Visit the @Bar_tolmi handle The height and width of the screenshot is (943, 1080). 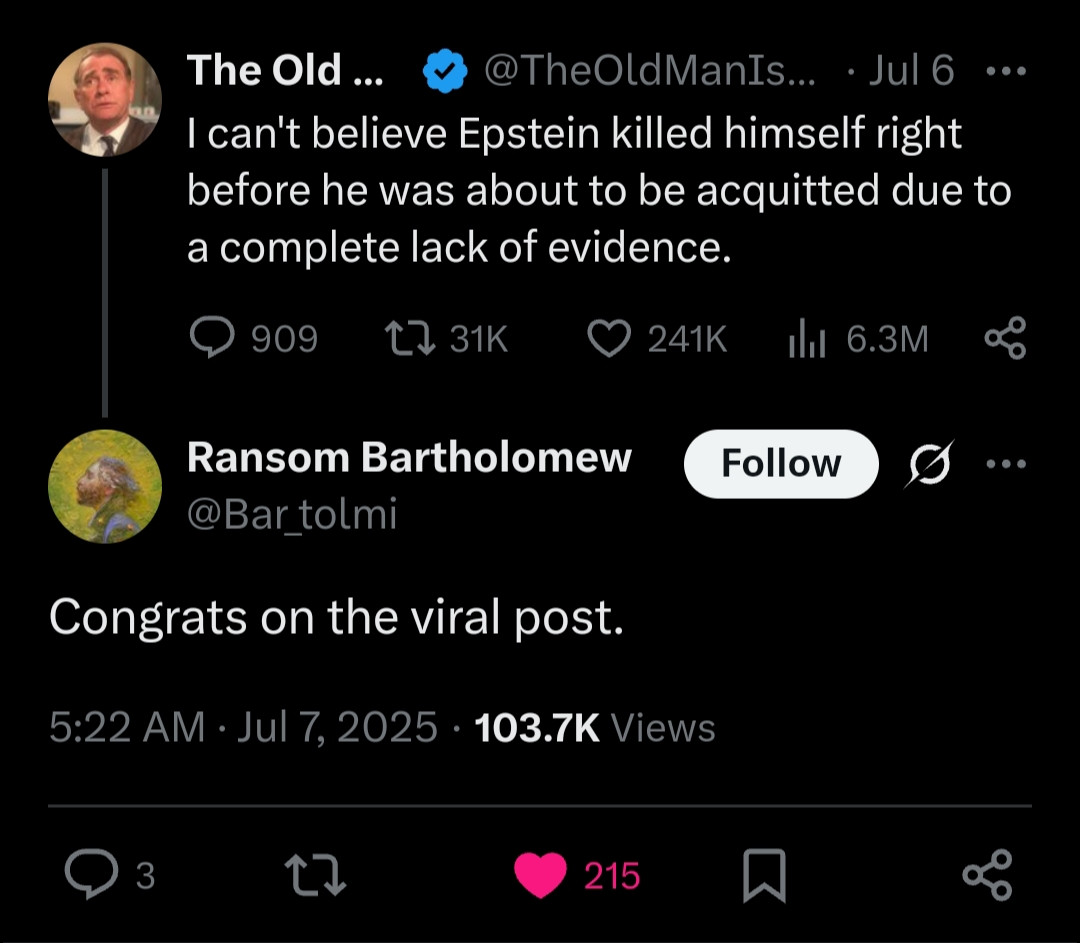(x=292, y=514)
